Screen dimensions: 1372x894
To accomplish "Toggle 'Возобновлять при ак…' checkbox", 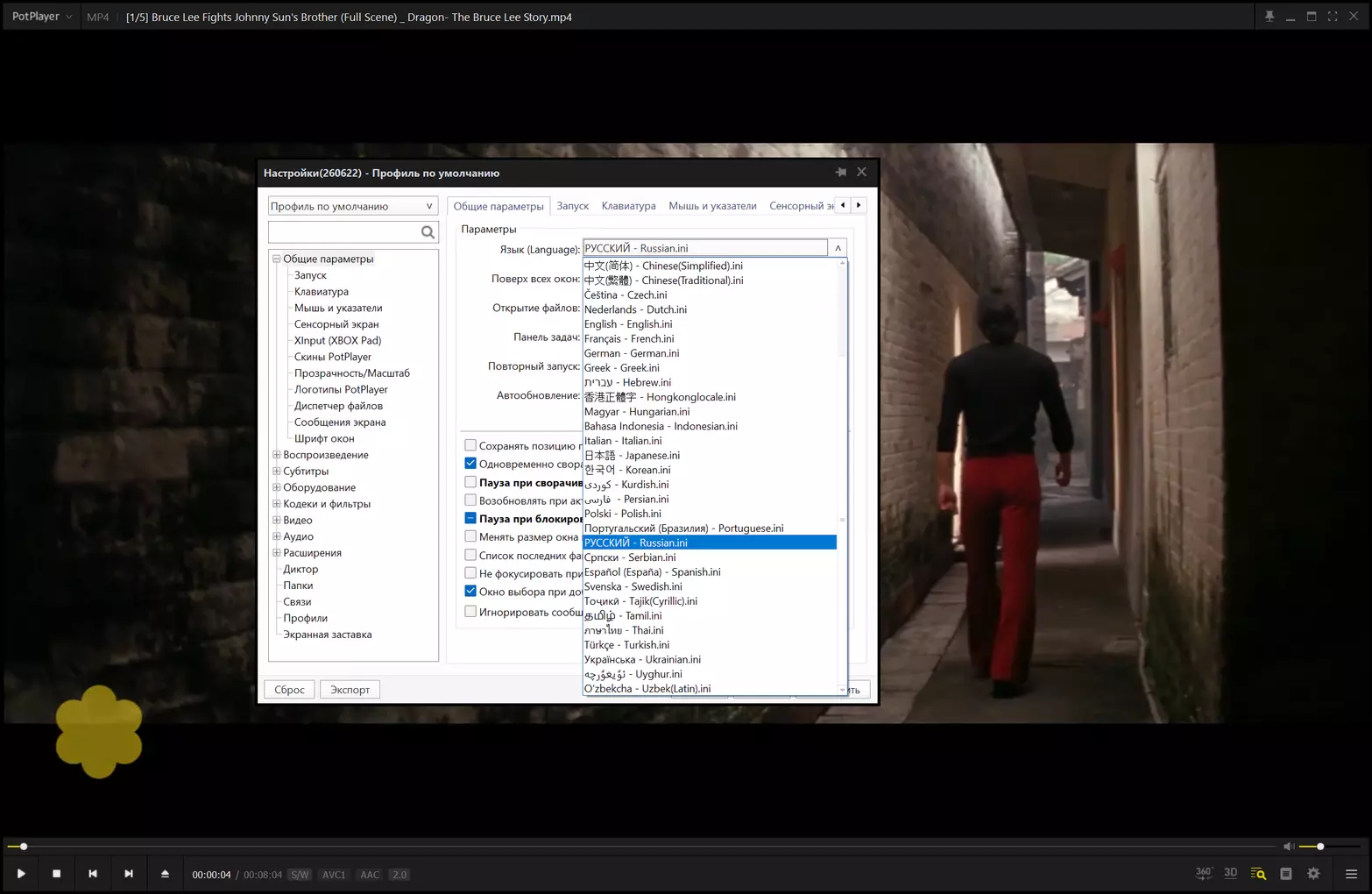I will tap(470, 500).
